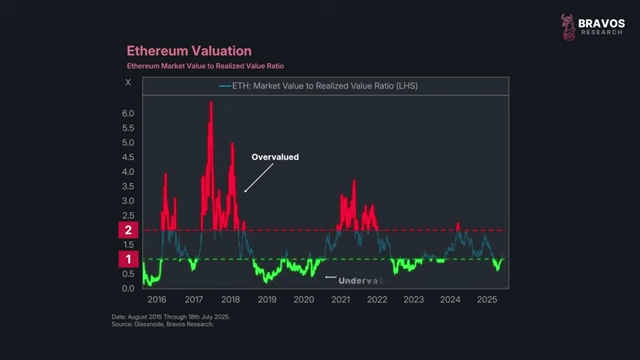Click the '2021' x-axis label

pos(340,300)
